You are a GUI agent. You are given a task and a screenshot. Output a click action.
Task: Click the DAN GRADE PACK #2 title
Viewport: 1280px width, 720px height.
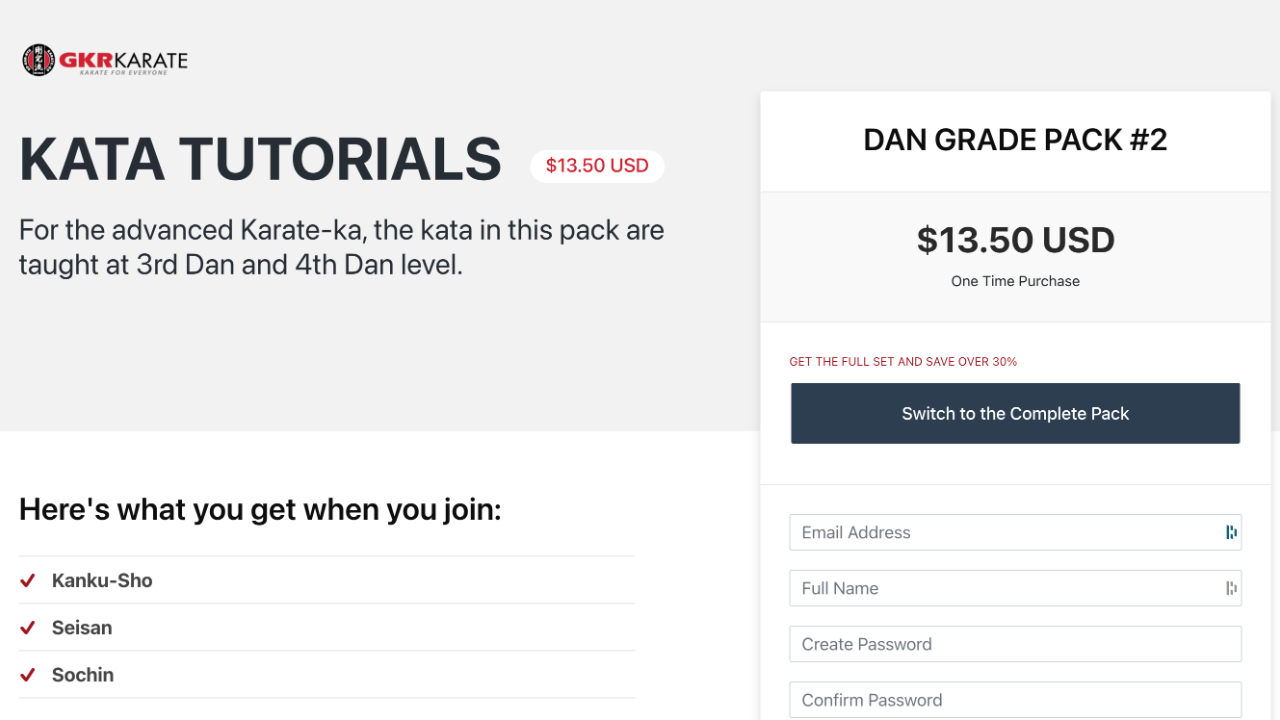1015,140
